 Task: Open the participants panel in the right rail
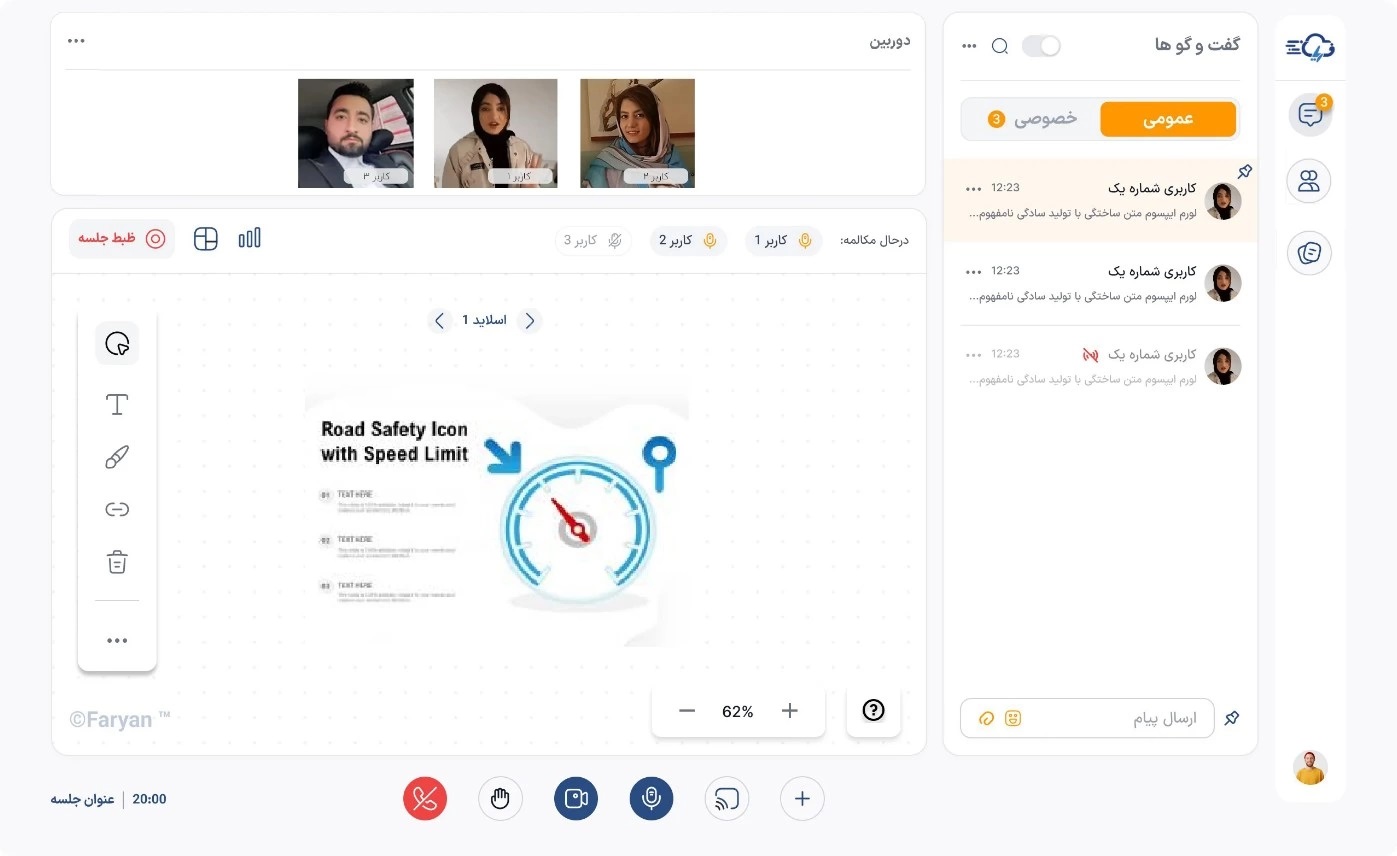(x=1309, y=181)
